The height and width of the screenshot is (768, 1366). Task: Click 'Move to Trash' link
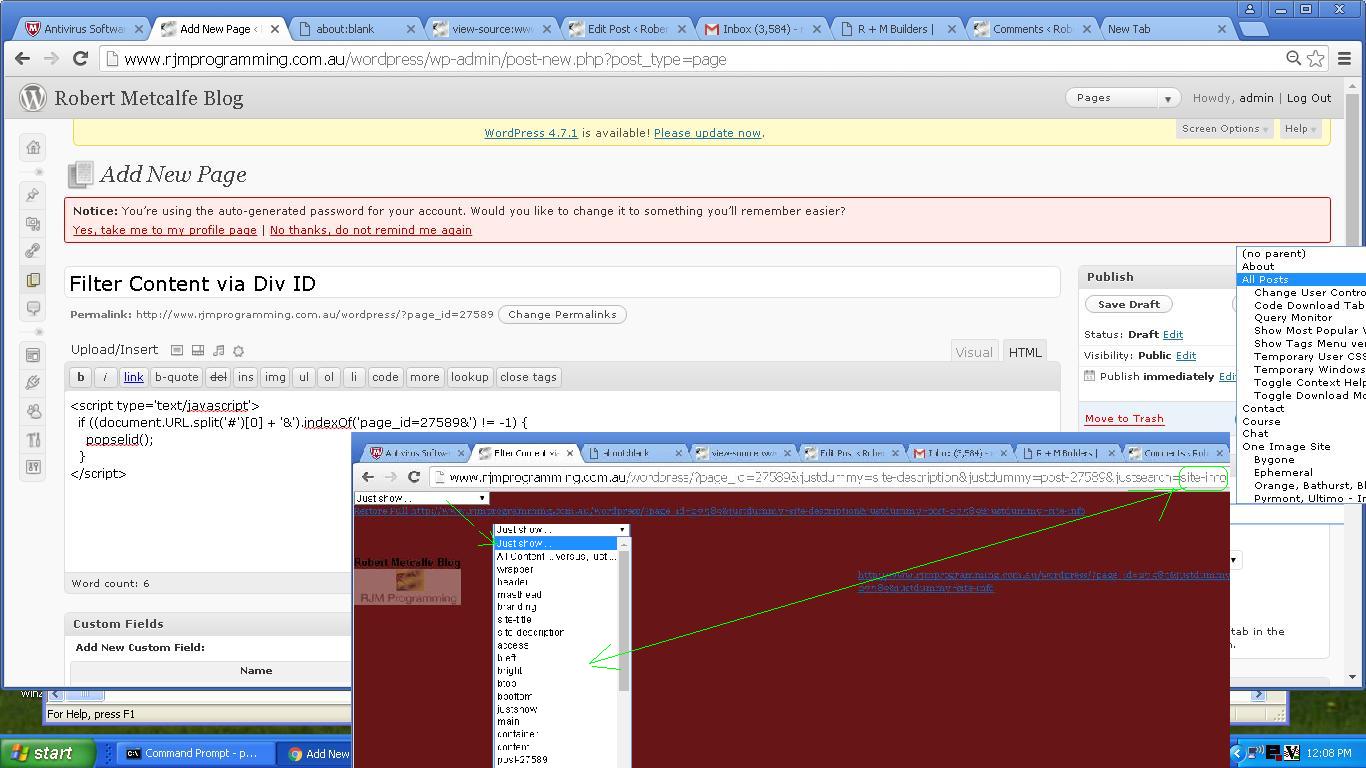pyautogui.click(x=1124, y=419)
